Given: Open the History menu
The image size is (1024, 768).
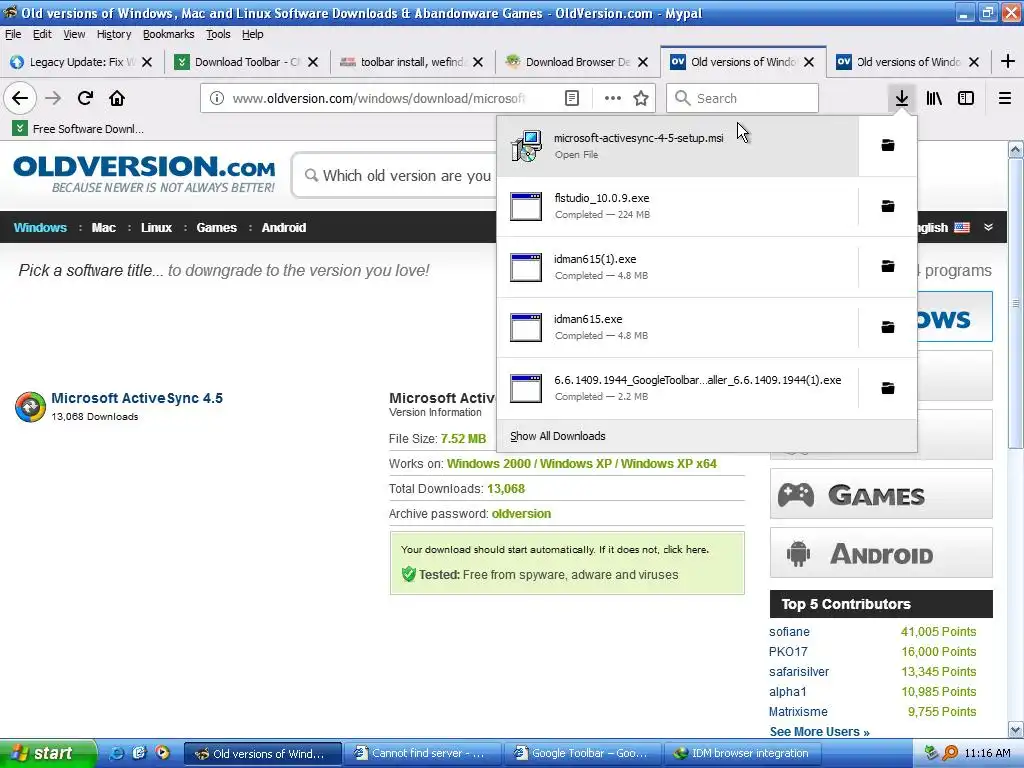Looking at the screenshot, I should pos(114,34).
